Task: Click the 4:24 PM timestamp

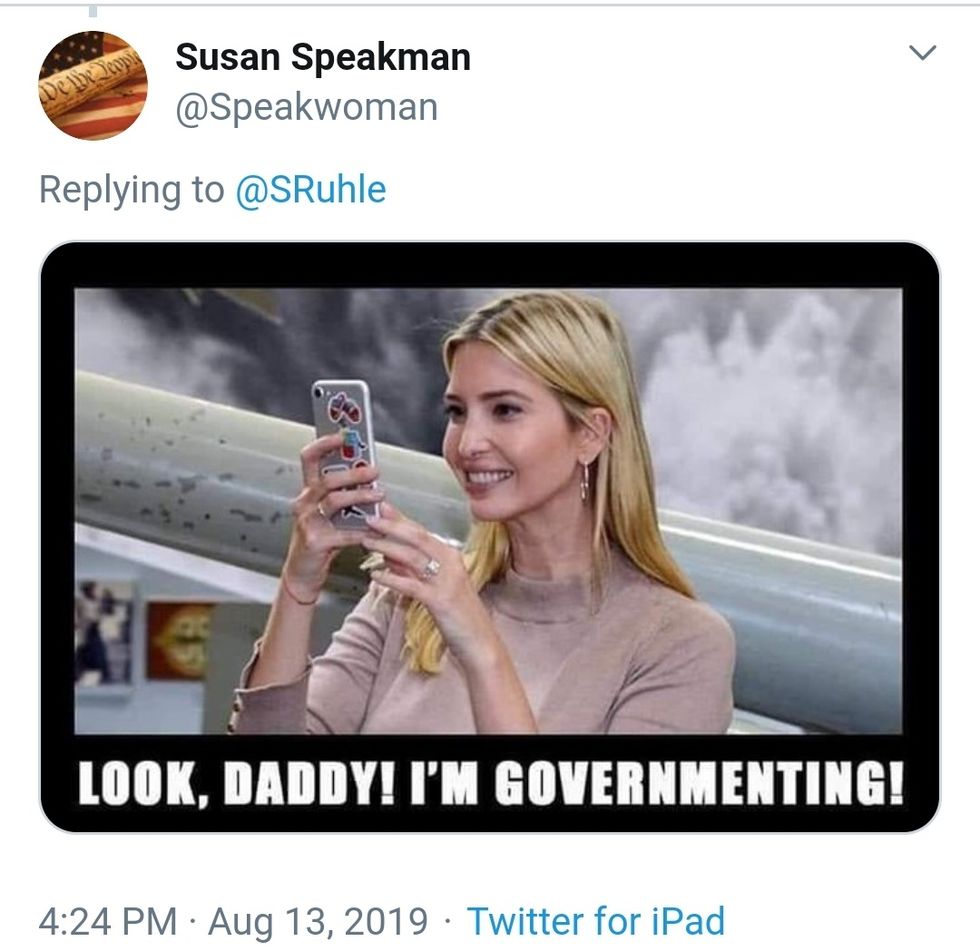Action: tap(109, 920)
